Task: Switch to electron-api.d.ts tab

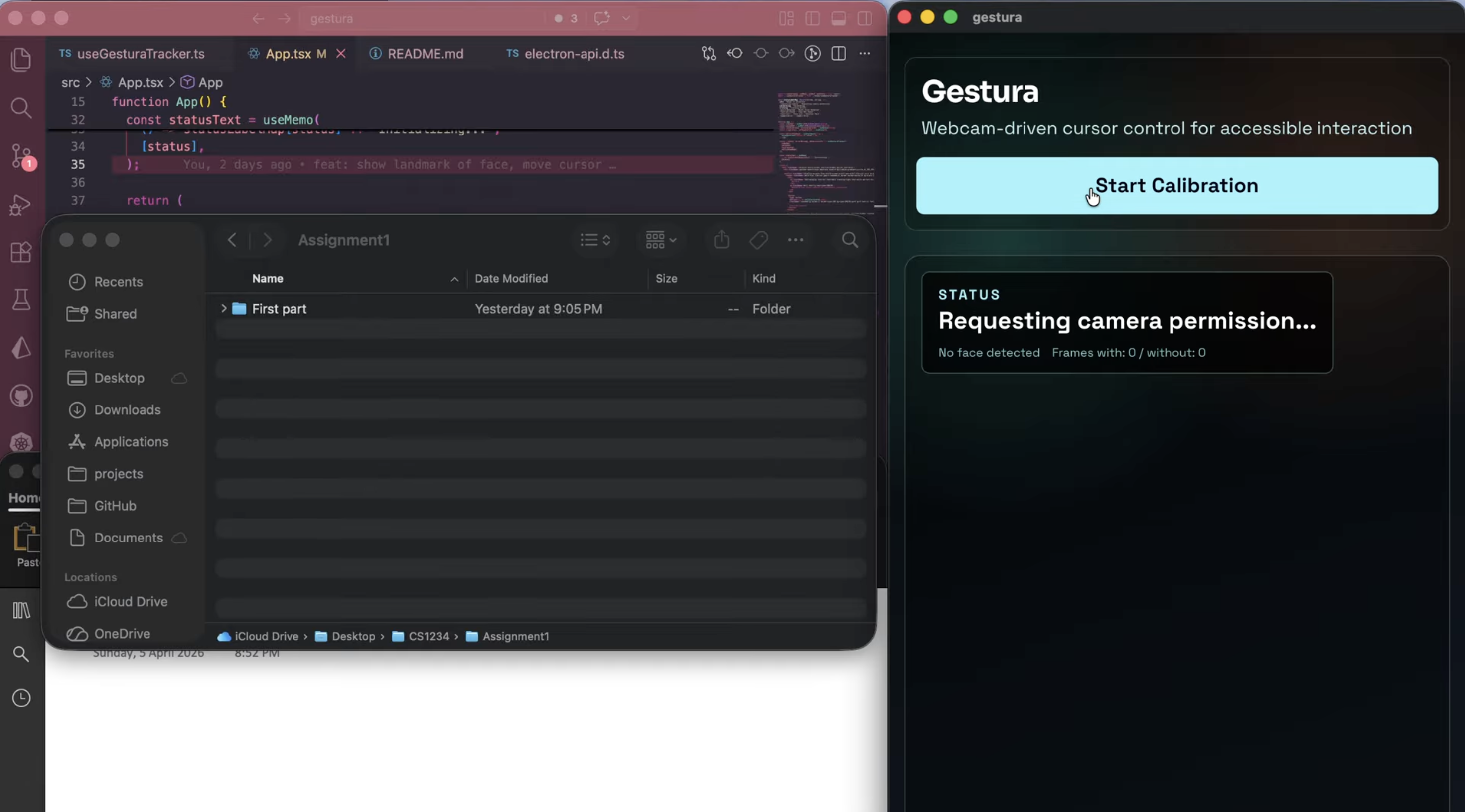Action: 565,53
